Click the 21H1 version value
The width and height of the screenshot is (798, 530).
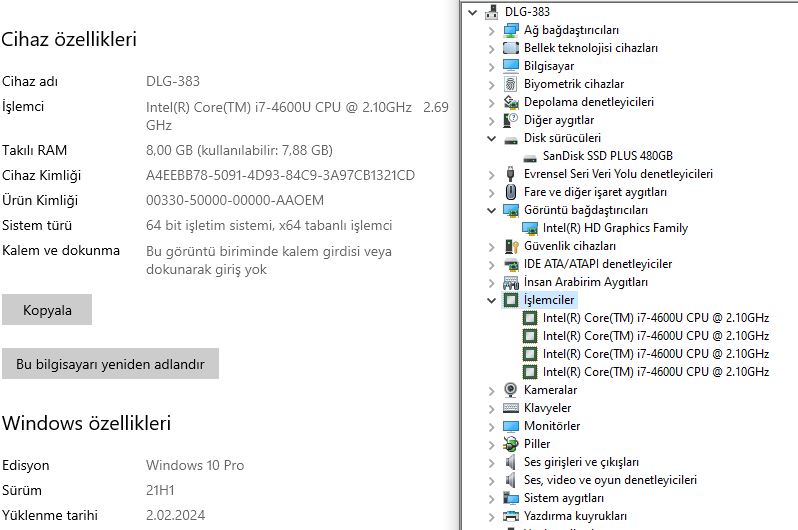click(160, 490)
